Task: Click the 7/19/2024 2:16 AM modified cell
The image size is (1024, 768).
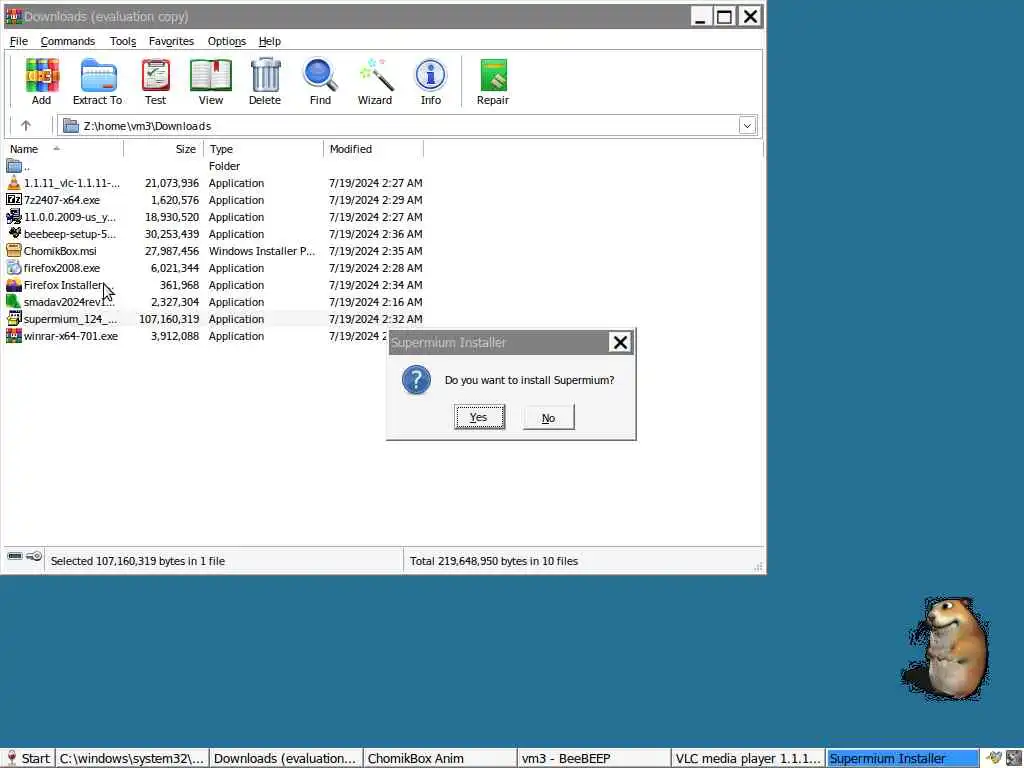Action: tap(376, 302)
